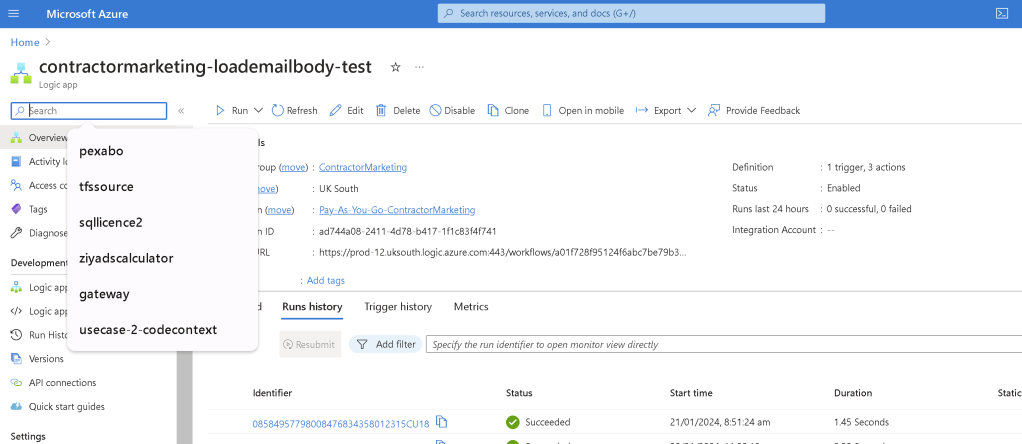The image size is (1022, 444).
Task: Click the Access control sidebar icon
Action: (x=16, y=185)
